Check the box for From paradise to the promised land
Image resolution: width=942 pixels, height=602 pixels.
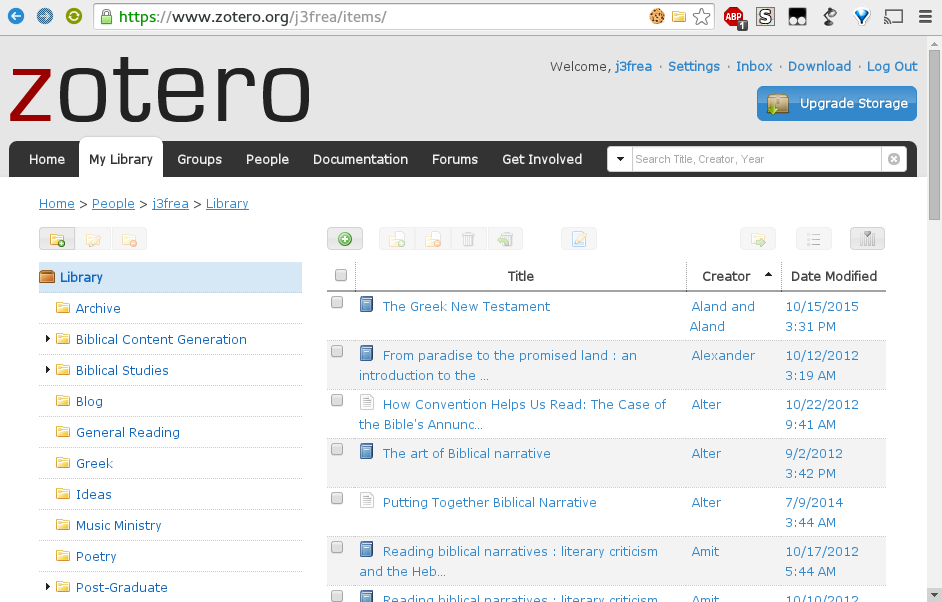[x=337, y=351]
